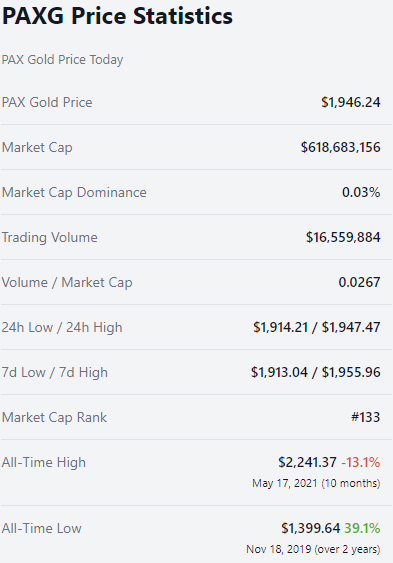Select the All-Time High price $2,241.37
This screenshot has width=393, height=563.
(x=308, y=462)
